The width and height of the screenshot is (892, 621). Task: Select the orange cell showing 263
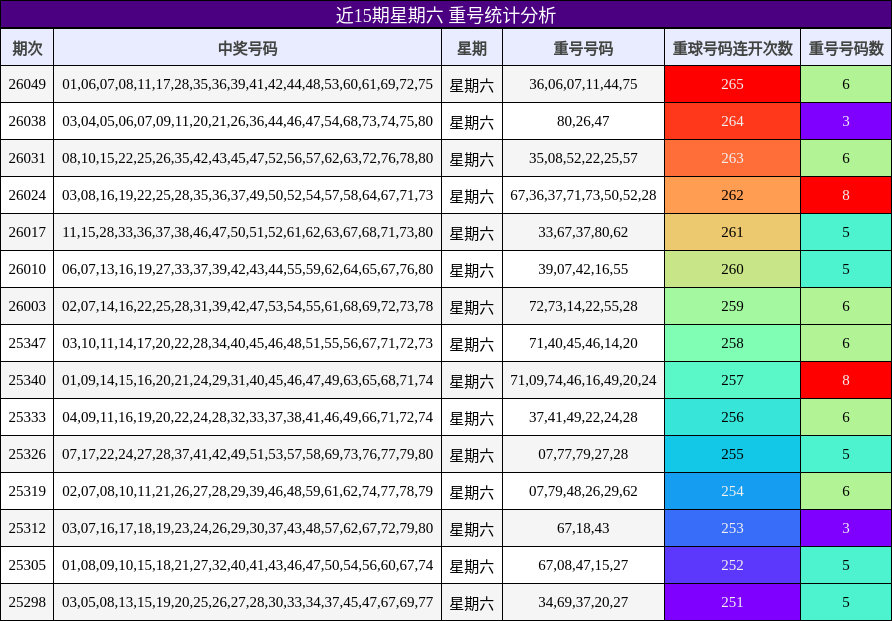click(731, 158)
